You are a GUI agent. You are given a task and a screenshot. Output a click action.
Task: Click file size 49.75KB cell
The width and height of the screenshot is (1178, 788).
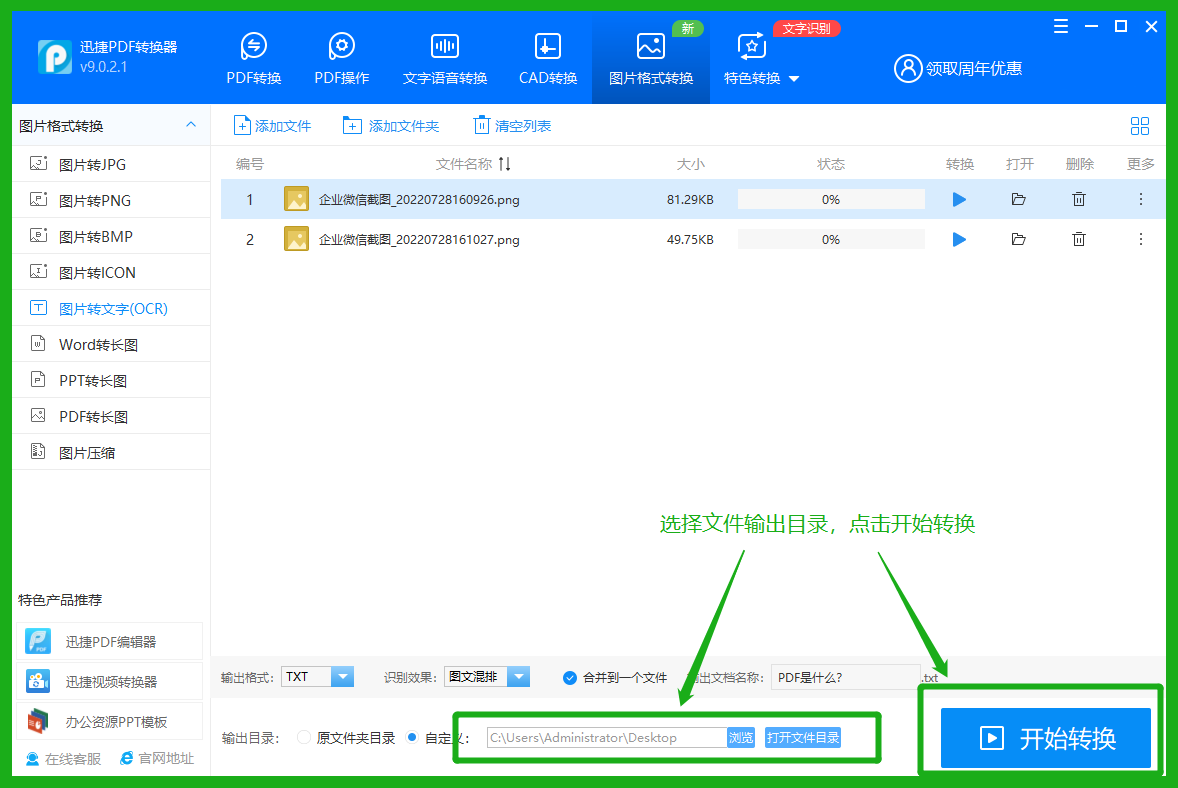[x=690, y=240]
